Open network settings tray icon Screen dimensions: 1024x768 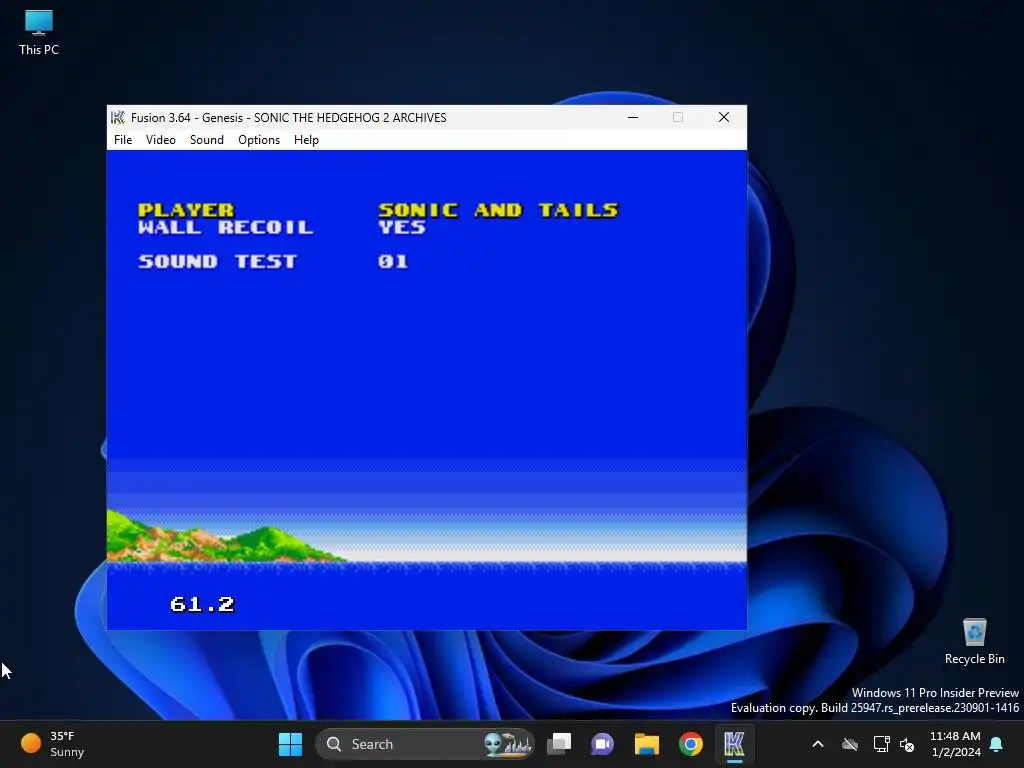[881, 744]
